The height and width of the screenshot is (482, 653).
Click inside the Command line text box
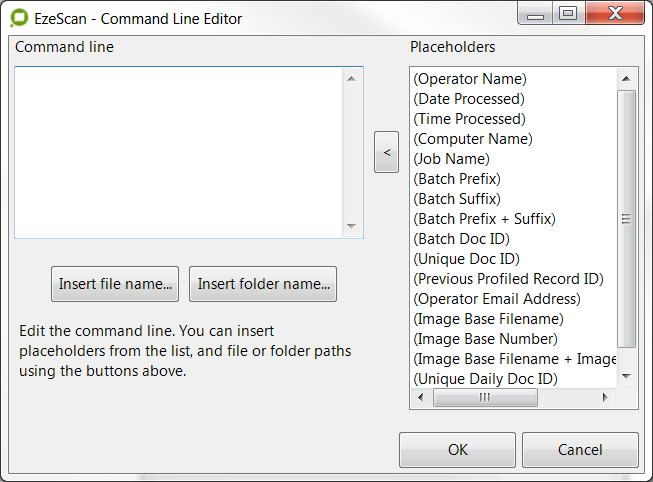[x=180, y=152]
